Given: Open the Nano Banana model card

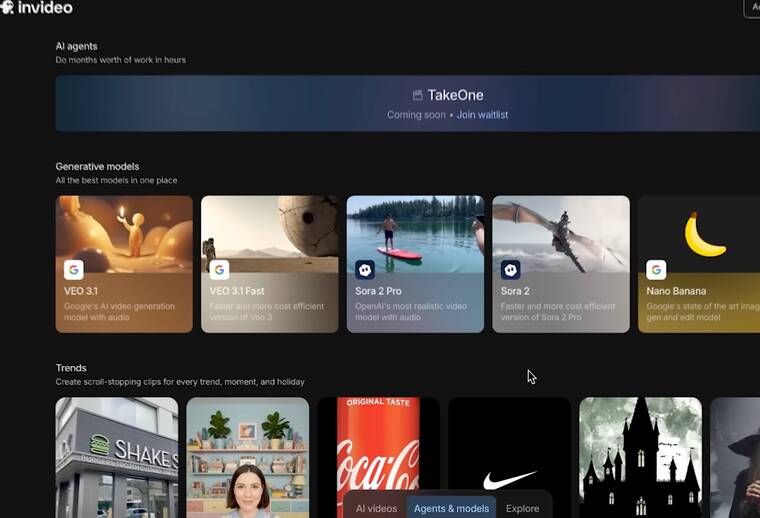Looking at the screenshot, I should pyautogui.click(x=699, y=264).
